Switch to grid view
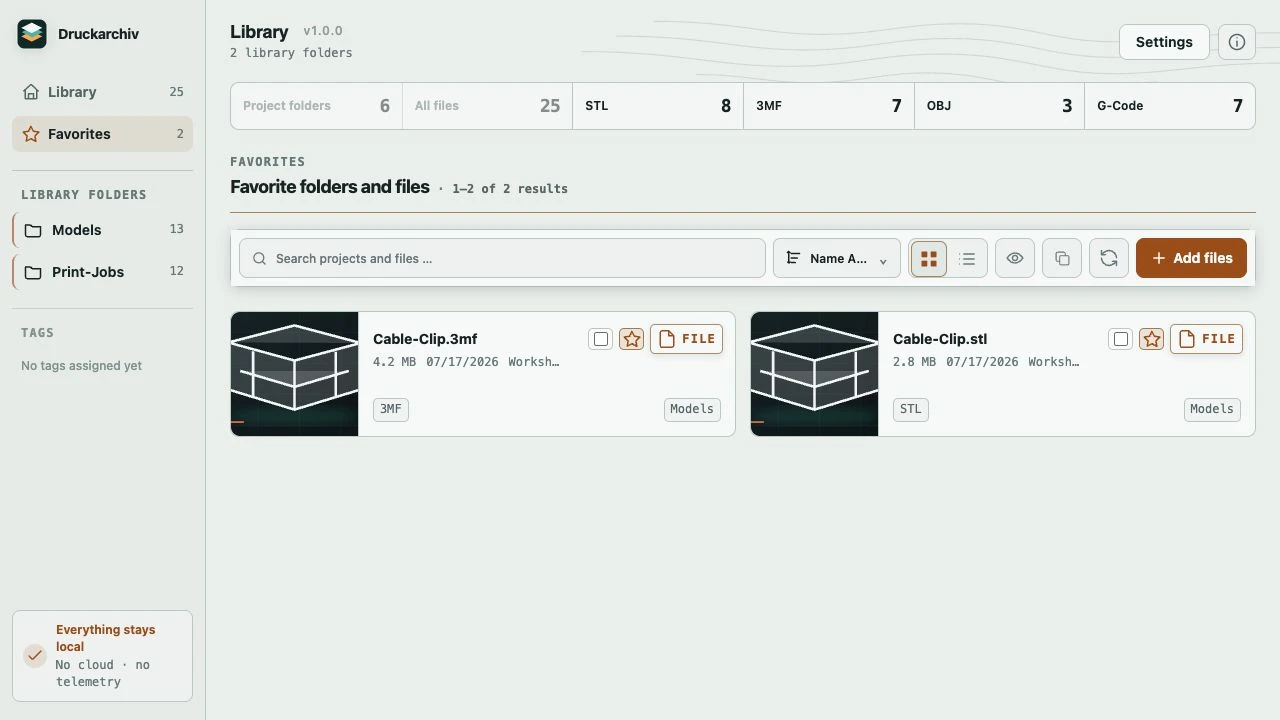The height and width of the screenshot is (720, 1280). pyautogui.click(x=929, y=258)
